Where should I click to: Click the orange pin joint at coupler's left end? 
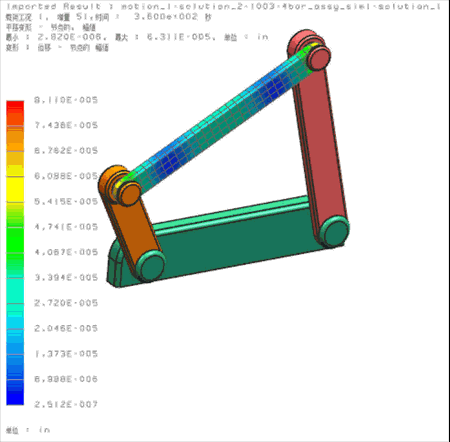(129, 193)
